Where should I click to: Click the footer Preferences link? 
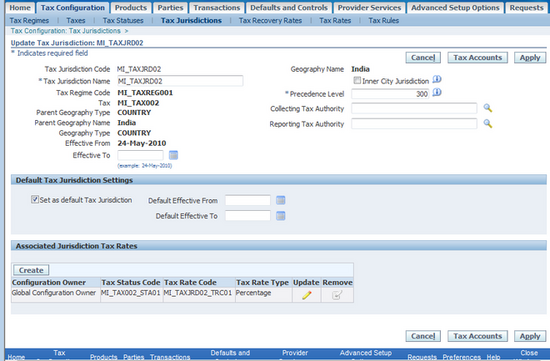[x=462, y=357]
